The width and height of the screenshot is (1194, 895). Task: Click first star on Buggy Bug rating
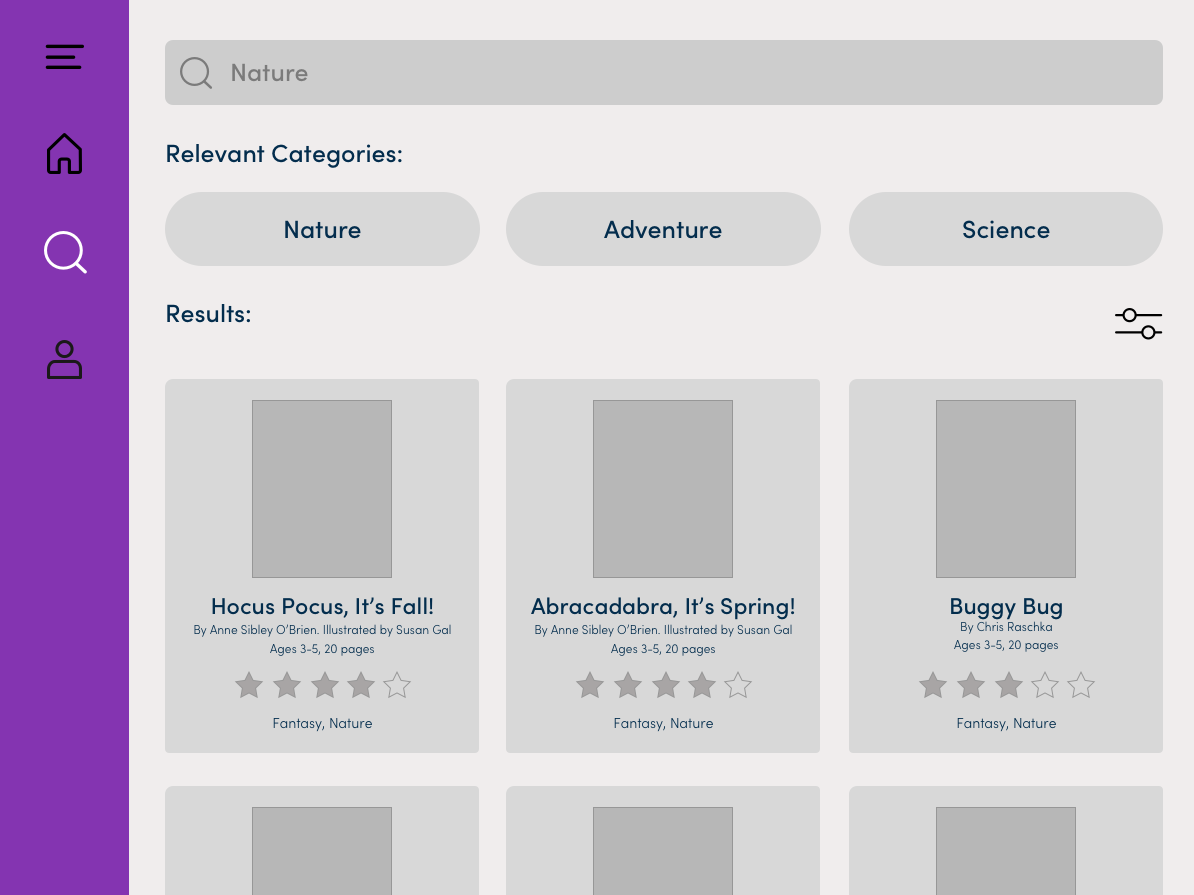pyautogui.click(x=933, y=686)
